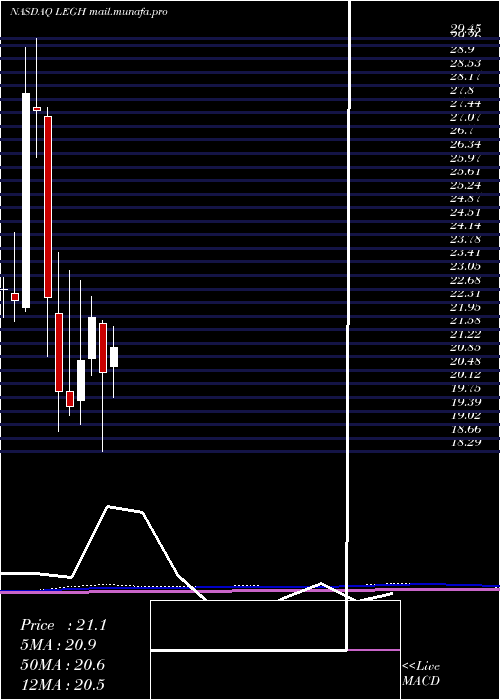Click the 23.05 price axis label
The image size is (500, 700).
point(465,267)
